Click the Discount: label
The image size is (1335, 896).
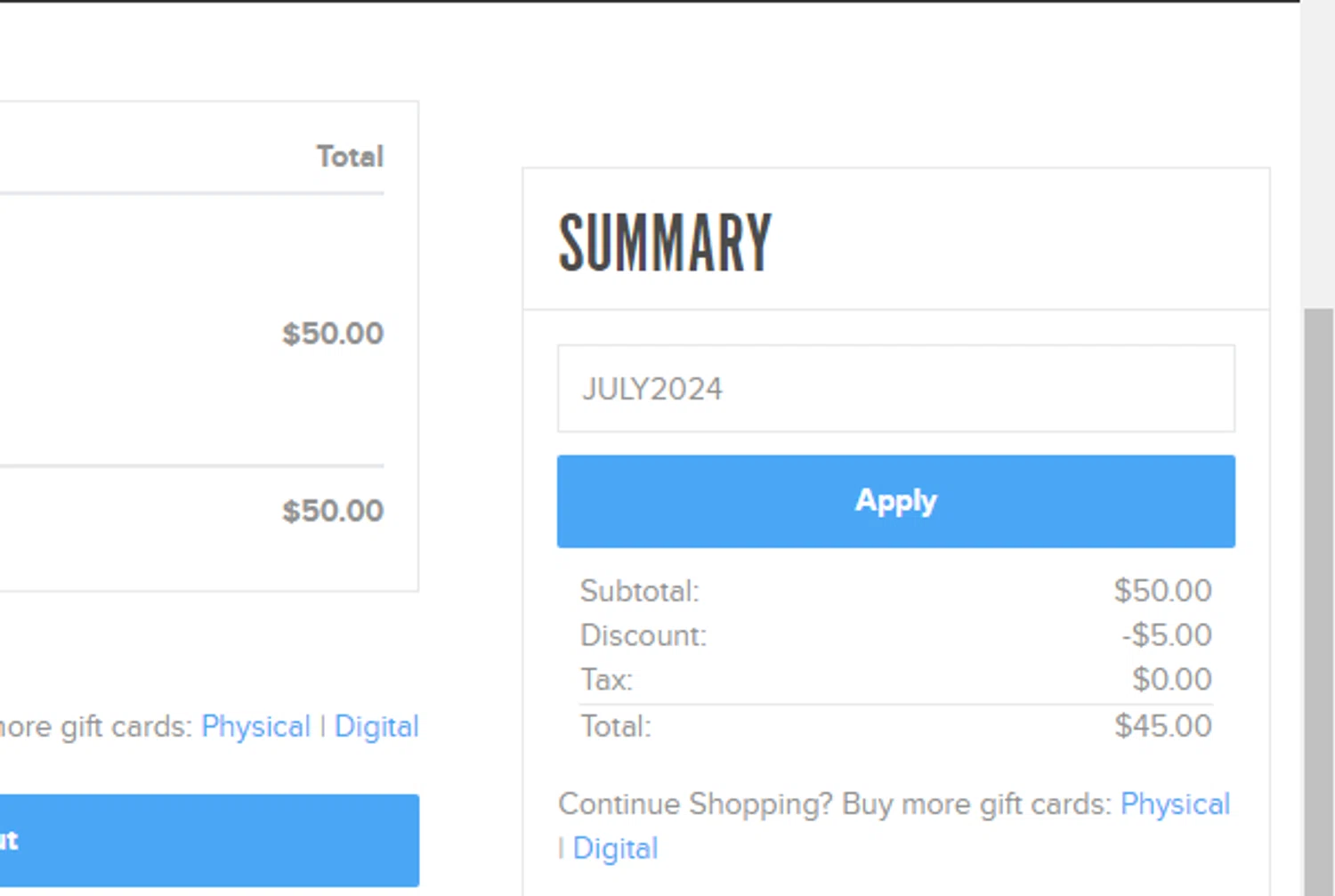tap(643, 635)
